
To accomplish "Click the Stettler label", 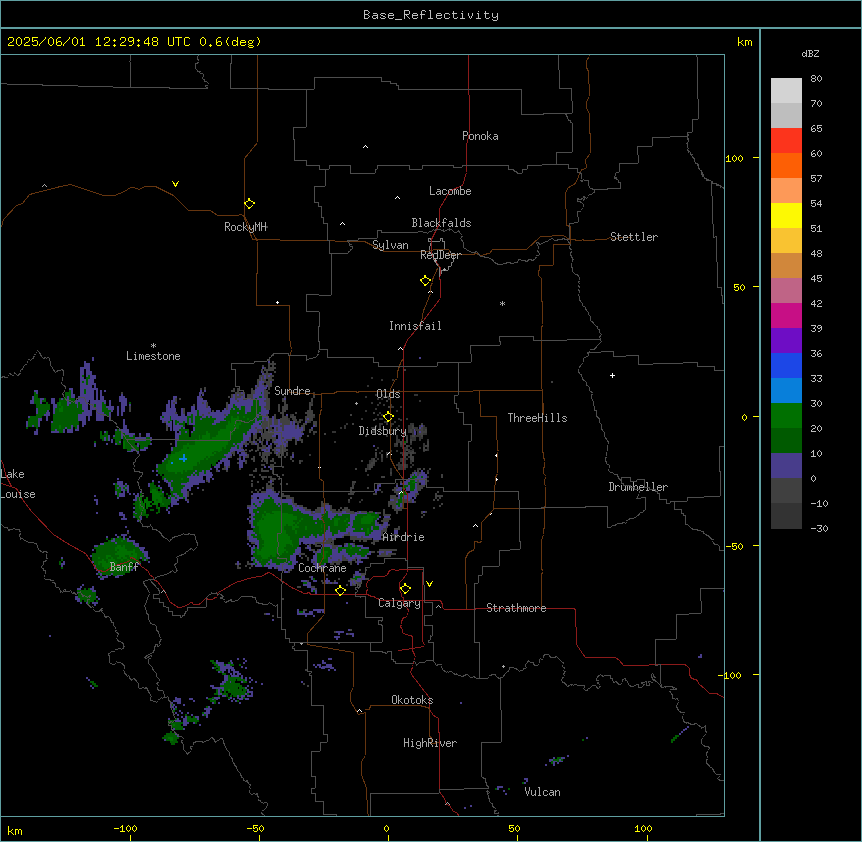I will point(634,237).
